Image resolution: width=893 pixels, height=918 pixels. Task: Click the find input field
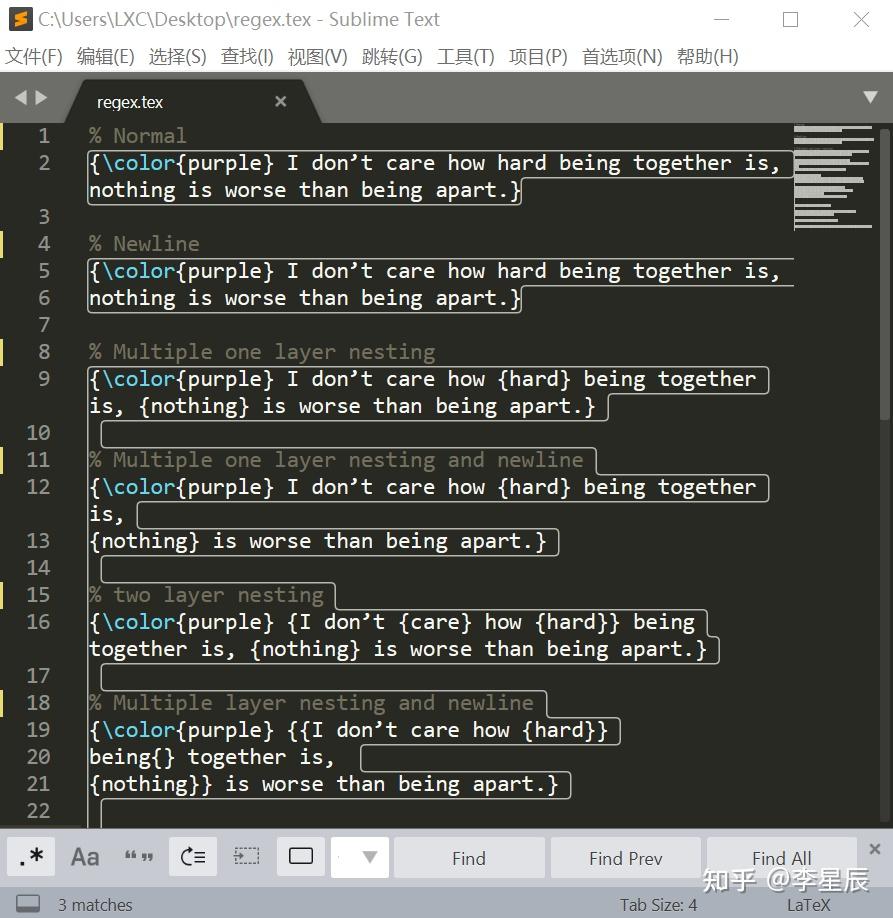coord(345,858)
